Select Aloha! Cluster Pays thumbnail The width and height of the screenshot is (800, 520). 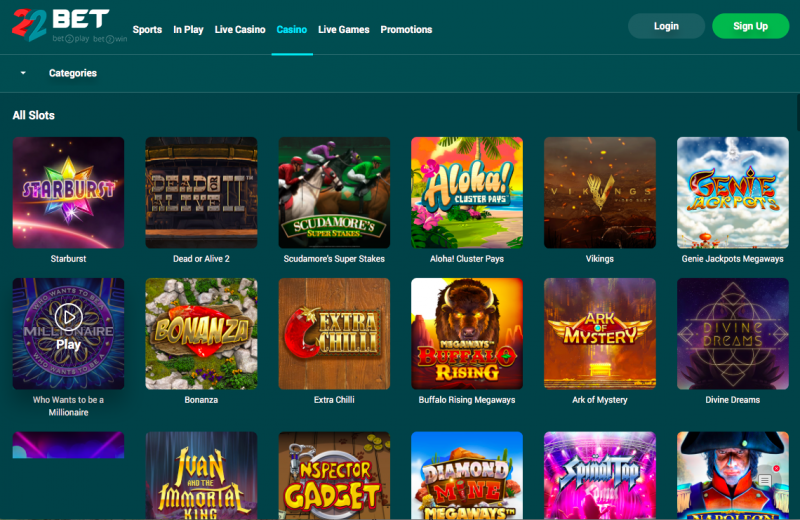467,193
